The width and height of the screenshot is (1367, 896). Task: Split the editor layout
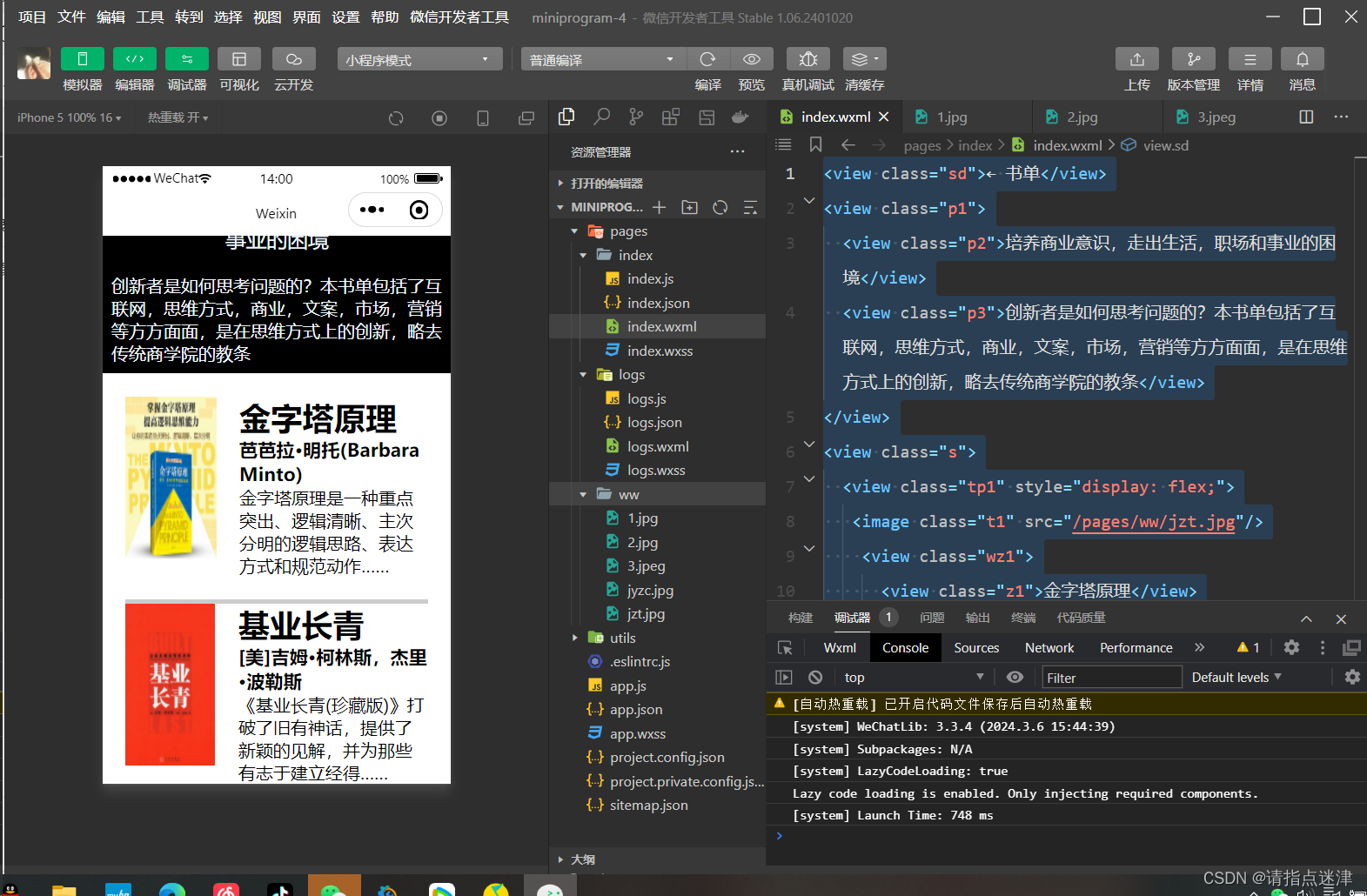coord(1306,117)
